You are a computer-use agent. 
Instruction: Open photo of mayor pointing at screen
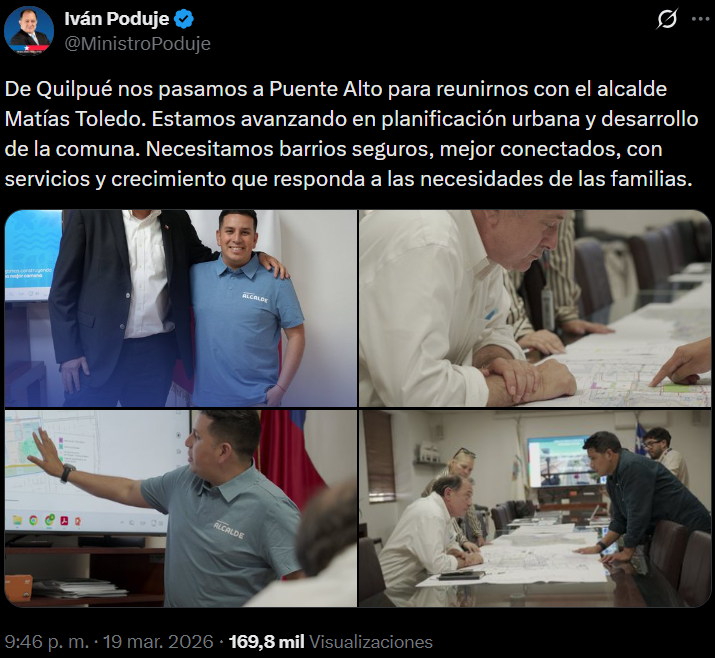(x=181, y=508)
